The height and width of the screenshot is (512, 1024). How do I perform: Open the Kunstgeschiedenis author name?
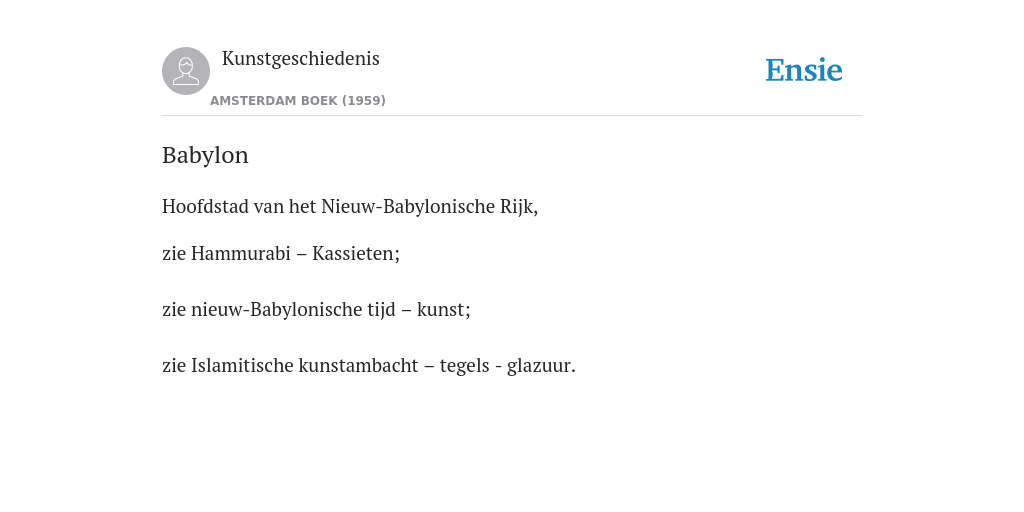(x=300, y=59)
